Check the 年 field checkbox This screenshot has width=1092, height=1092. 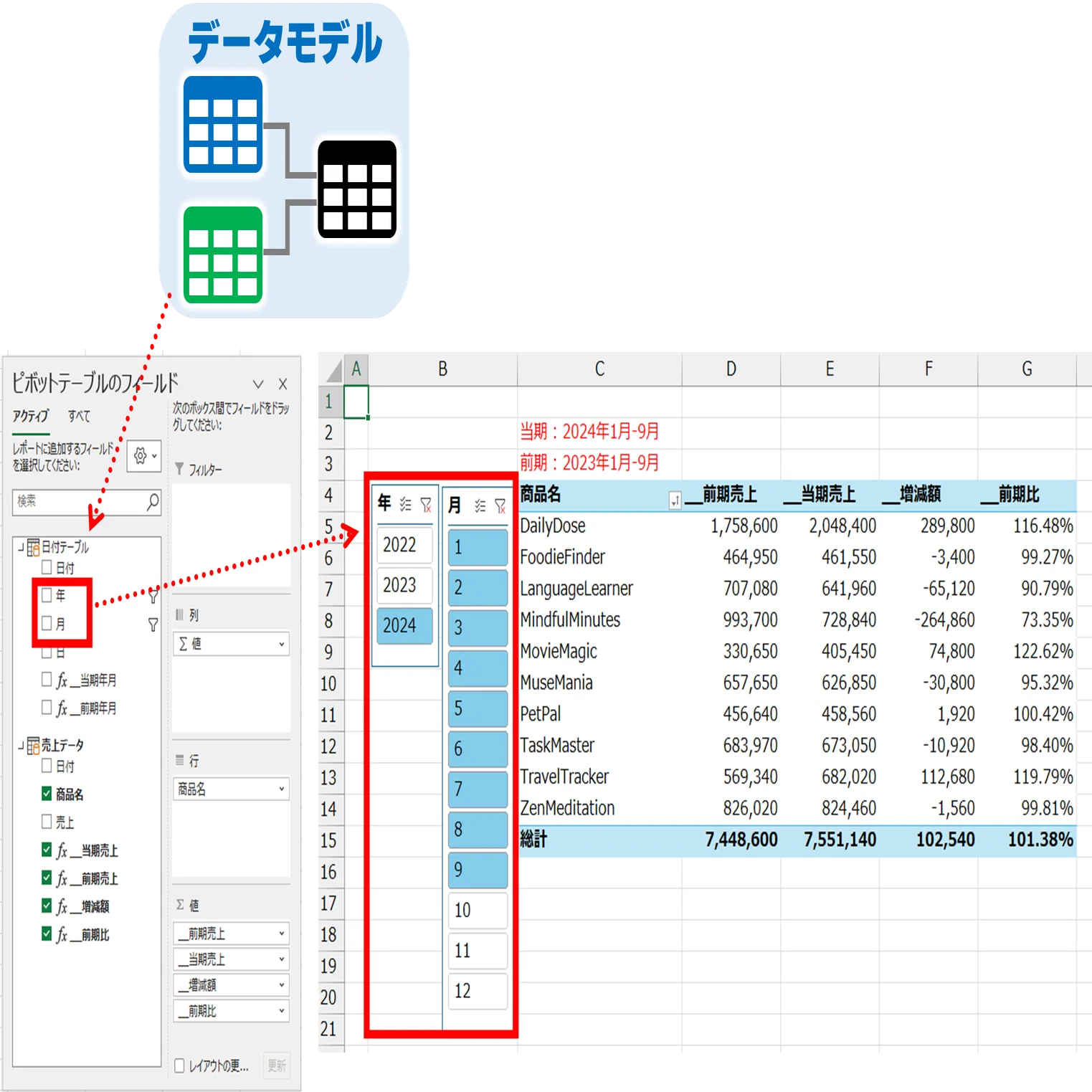click(x=47, y=595)
